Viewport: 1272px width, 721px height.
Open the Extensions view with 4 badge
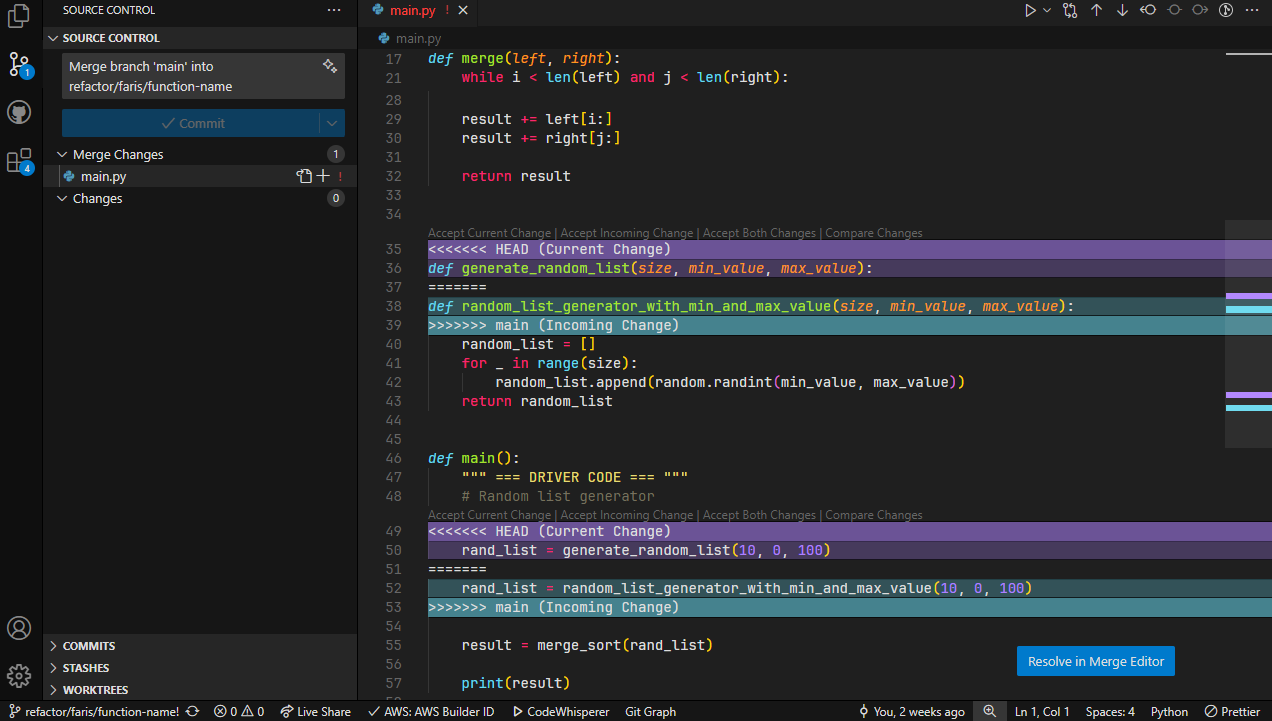[19, 161]
